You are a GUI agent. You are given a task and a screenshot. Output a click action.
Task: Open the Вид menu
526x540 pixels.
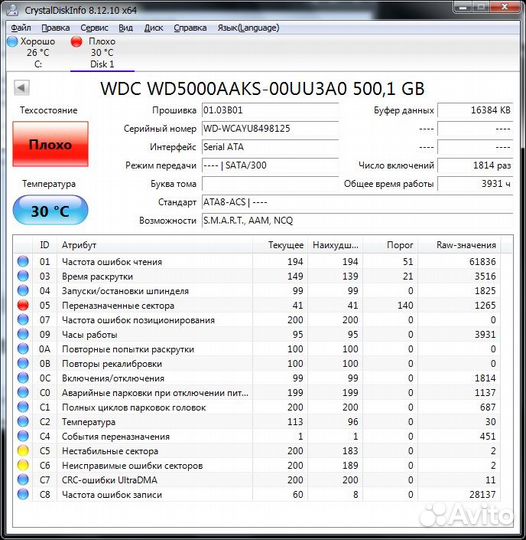126,28
